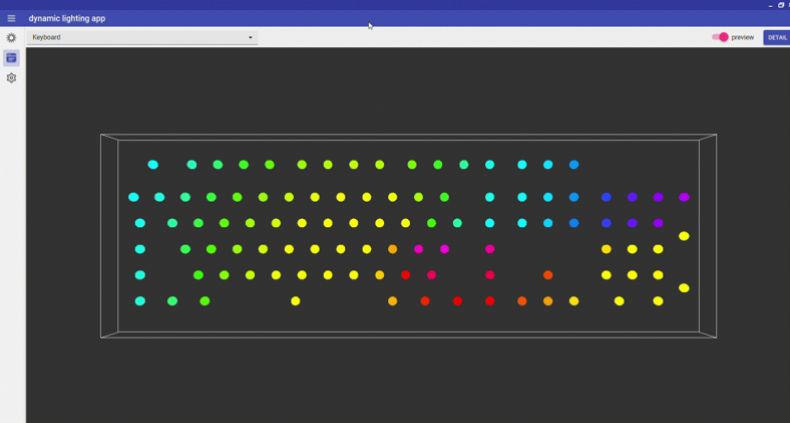The width and height of the screenshot is (790, 423).
Task: Pick the purple LED at far right of second row
Action: (x=684, y=198)
